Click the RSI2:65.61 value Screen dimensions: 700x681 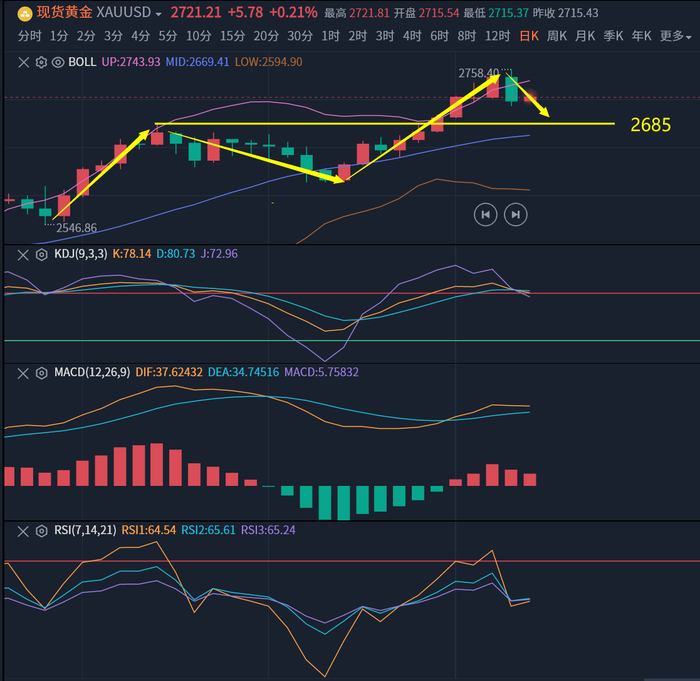pyautogui.click(x=208, y=531)
